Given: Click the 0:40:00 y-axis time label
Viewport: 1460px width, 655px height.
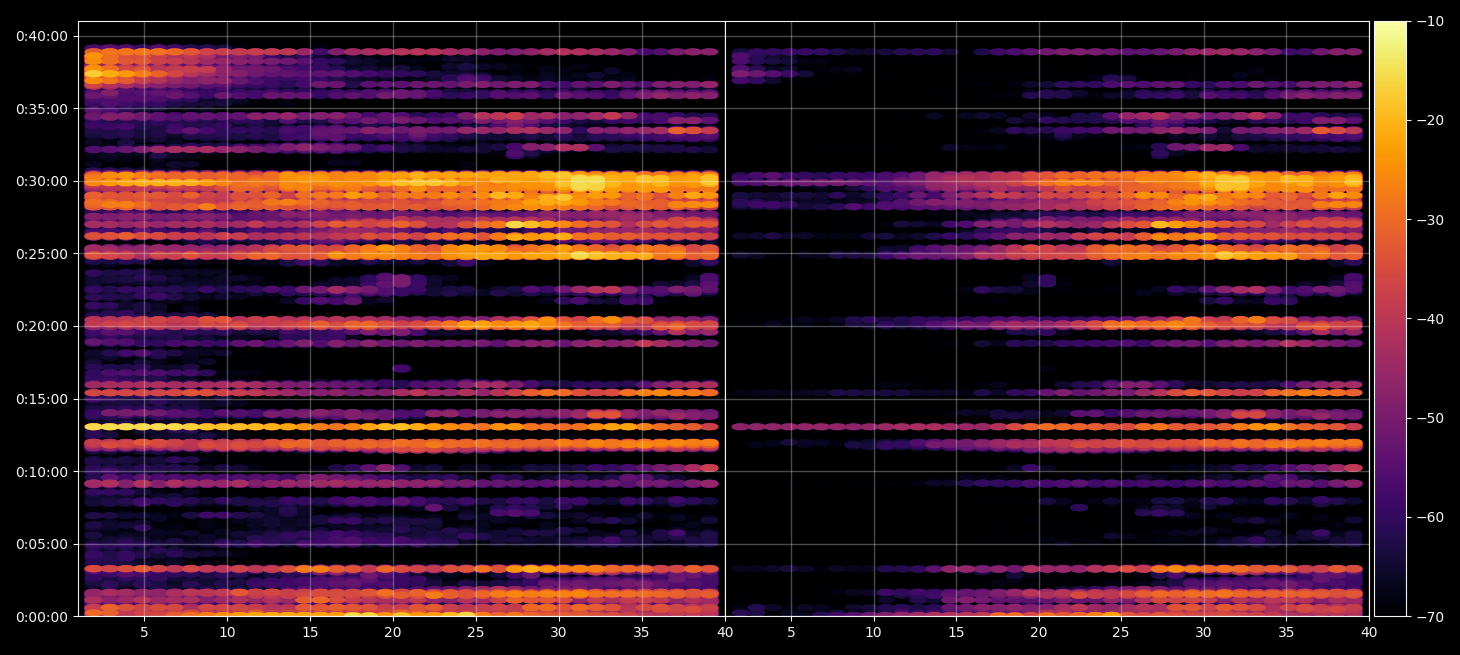Looking at the screenshot, I should 42,36.
